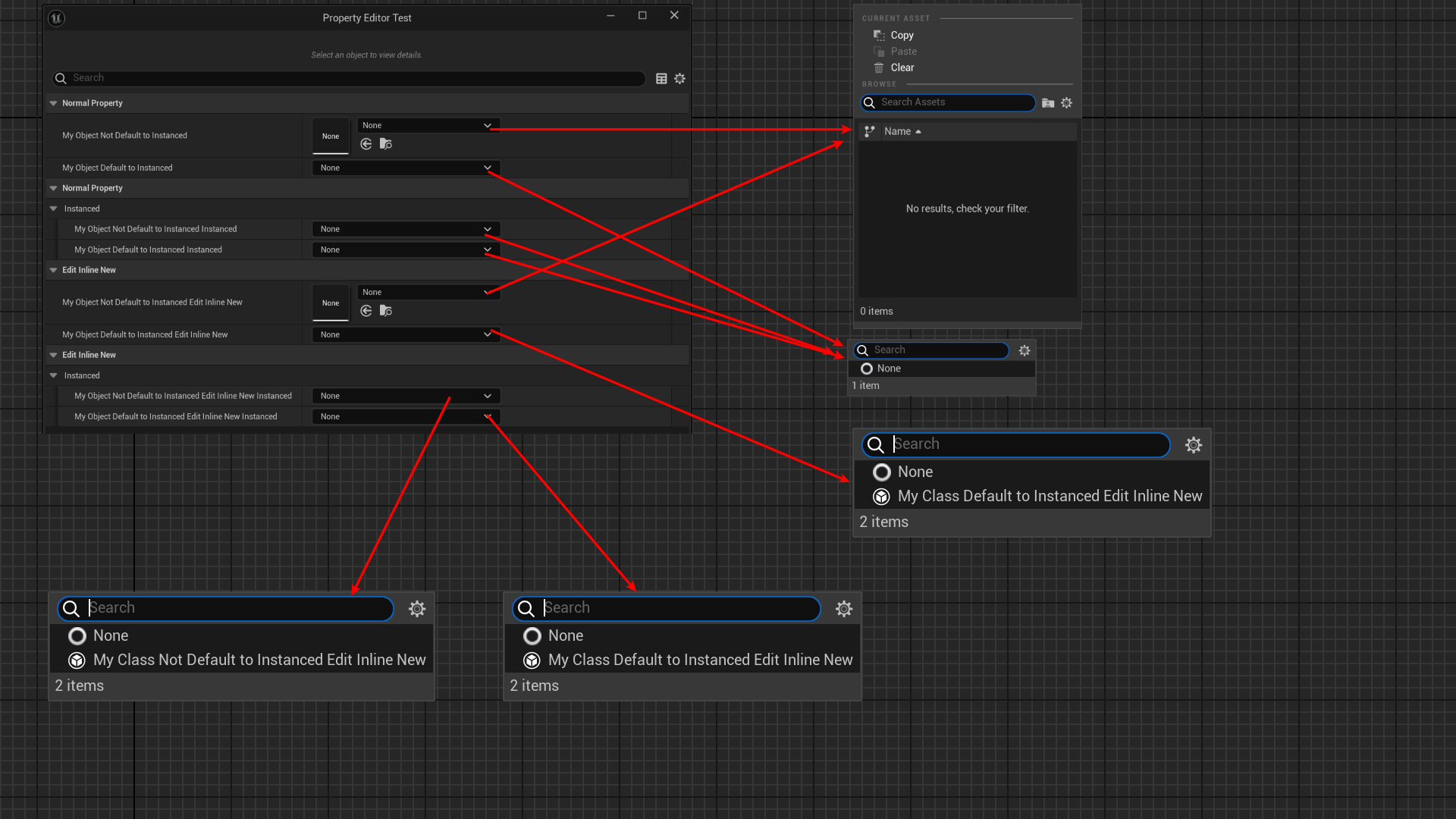Select None radio in one-item picker

point(867,369)
